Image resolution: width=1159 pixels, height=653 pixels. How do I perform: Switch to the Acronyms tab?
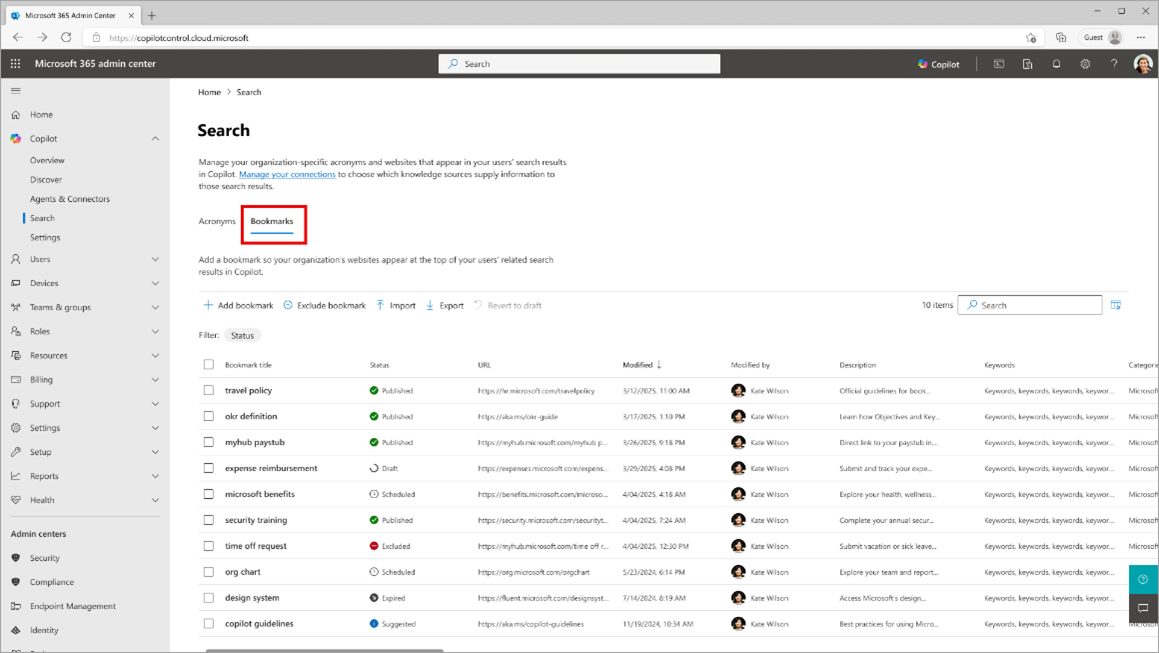point(217,221)
